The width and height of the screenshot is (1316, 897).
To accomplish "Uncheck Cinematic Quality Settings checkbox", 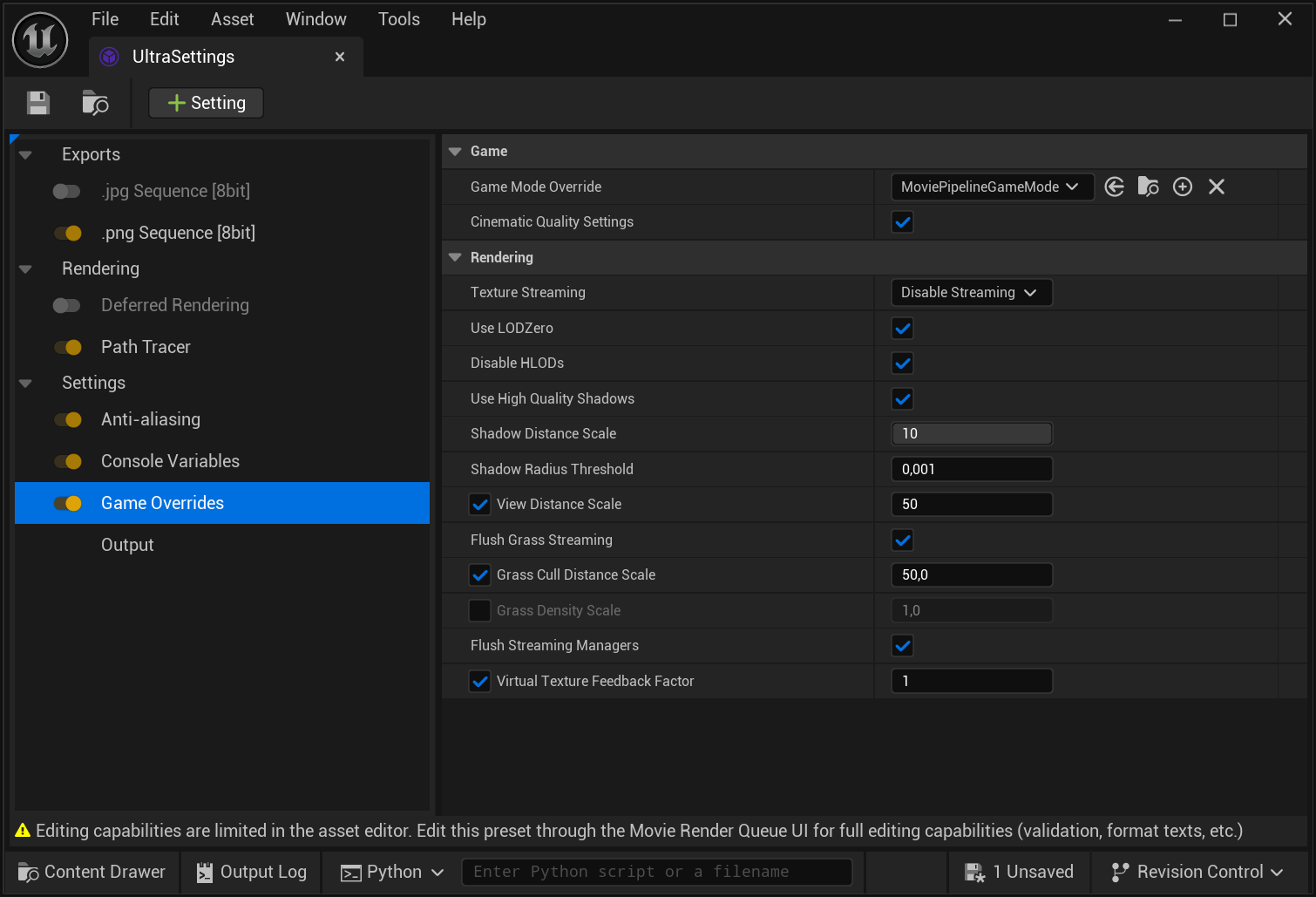I will pyautogui.click(x=903, y=222).
